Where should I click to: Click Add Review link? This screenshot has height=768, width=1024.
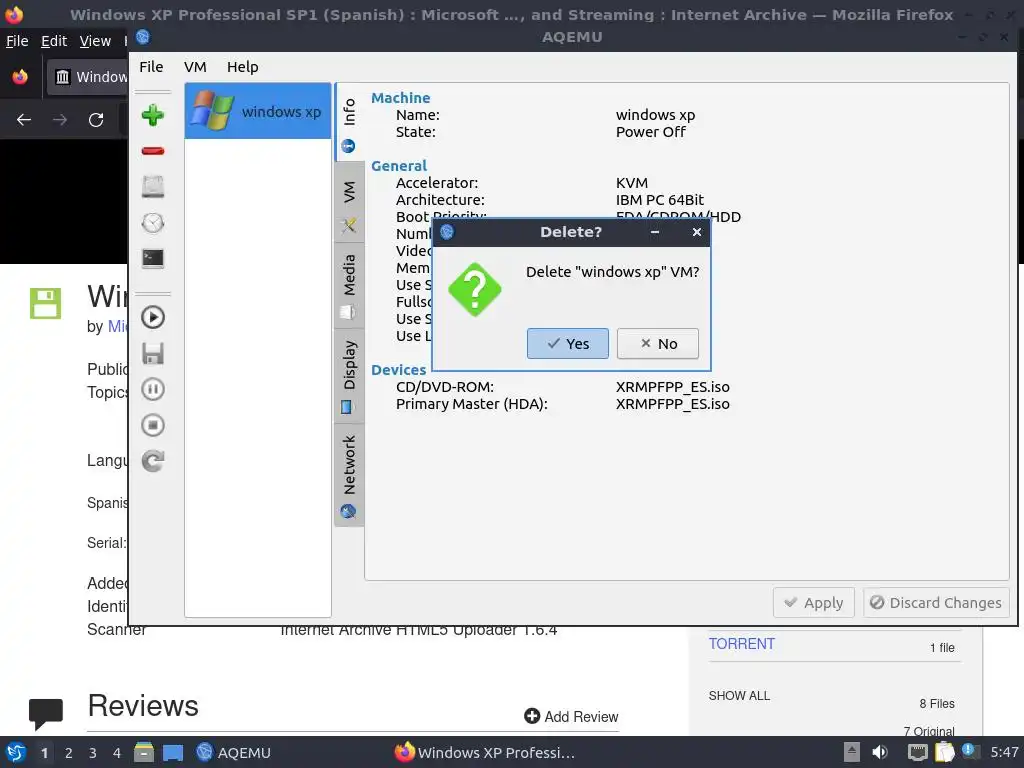(x=571, y=716)
